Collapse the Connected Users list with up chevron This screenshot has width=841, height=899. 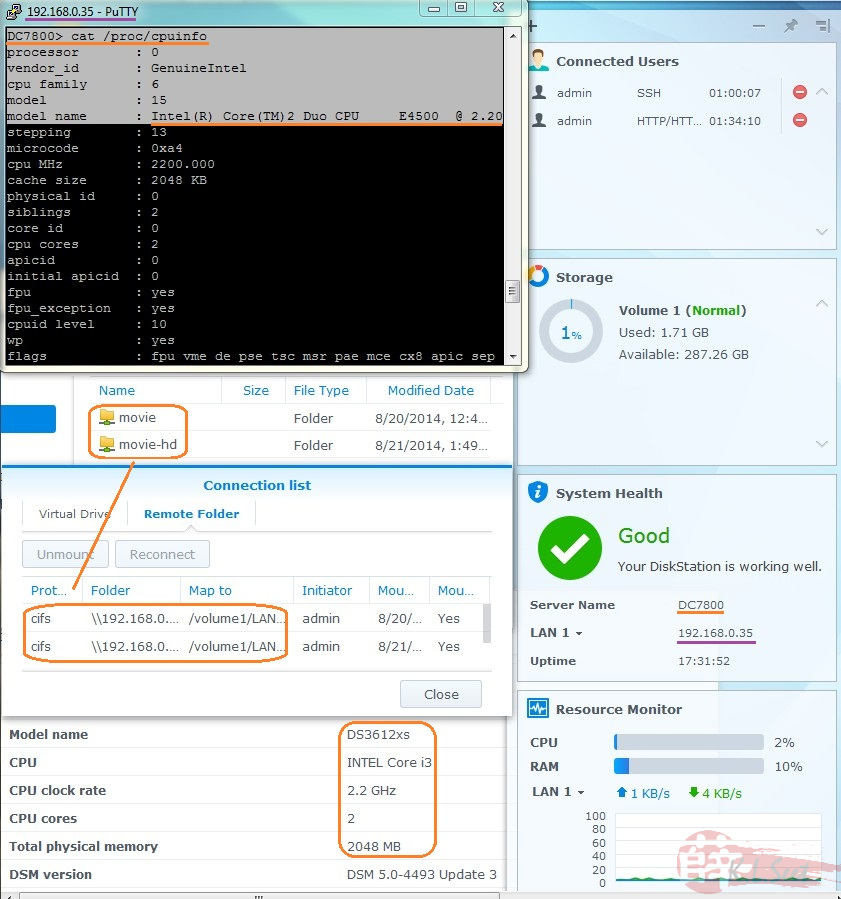coord(822,92)
